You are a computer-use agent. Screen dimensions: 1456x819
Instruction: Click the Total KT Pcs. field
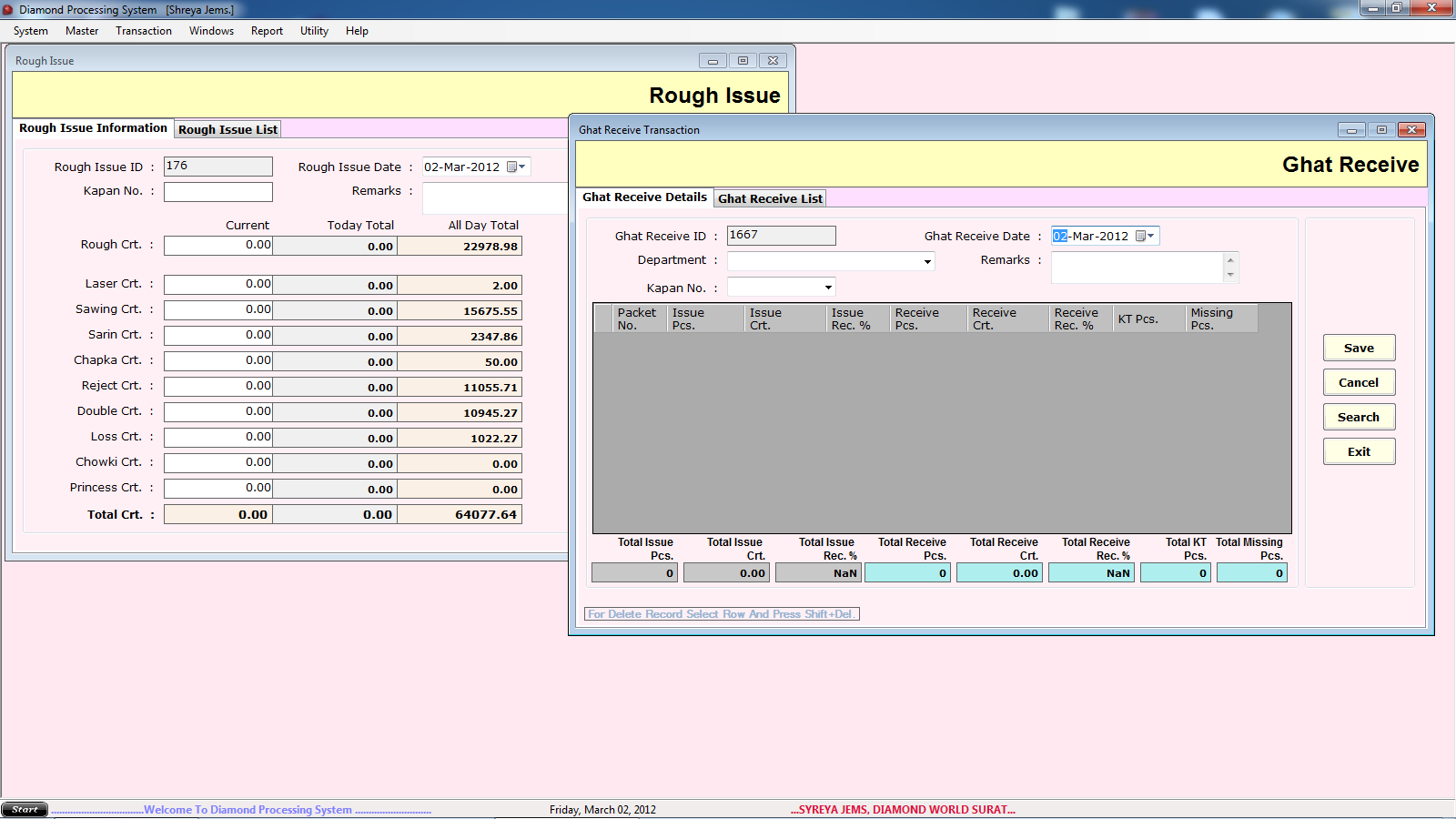click(x=1176, y=572)
